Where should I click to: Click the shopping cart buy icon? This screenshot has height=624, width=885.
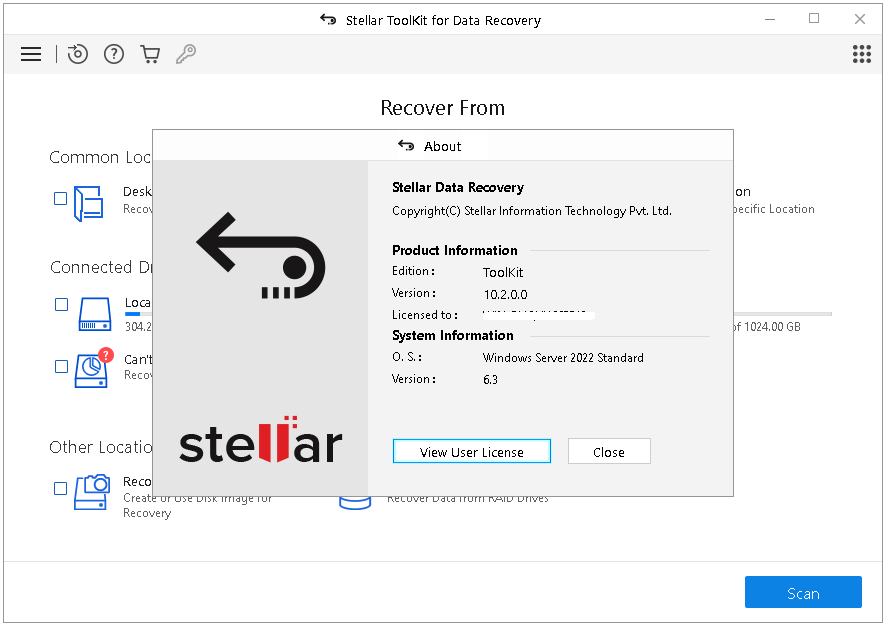150,54
